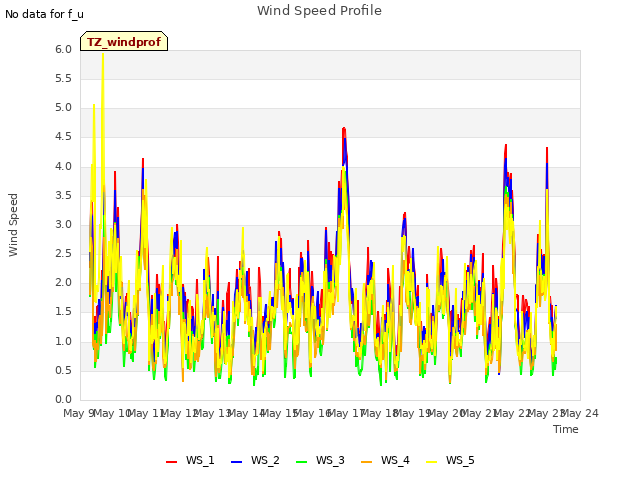Click the 6.0 y-axis tick label
The image size is (640, 480).
(64, 49)
